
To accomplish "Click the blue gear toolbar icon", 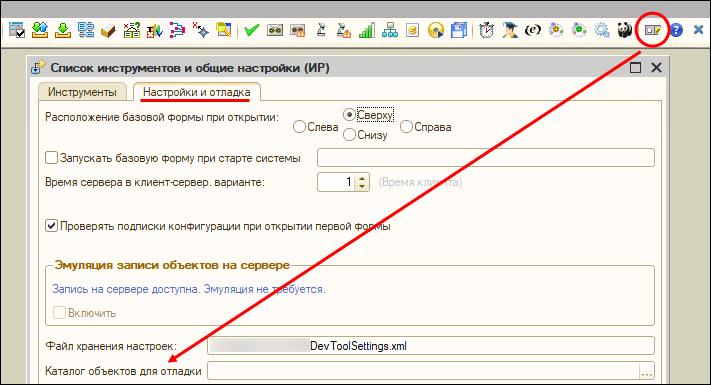I will point(602,30).
